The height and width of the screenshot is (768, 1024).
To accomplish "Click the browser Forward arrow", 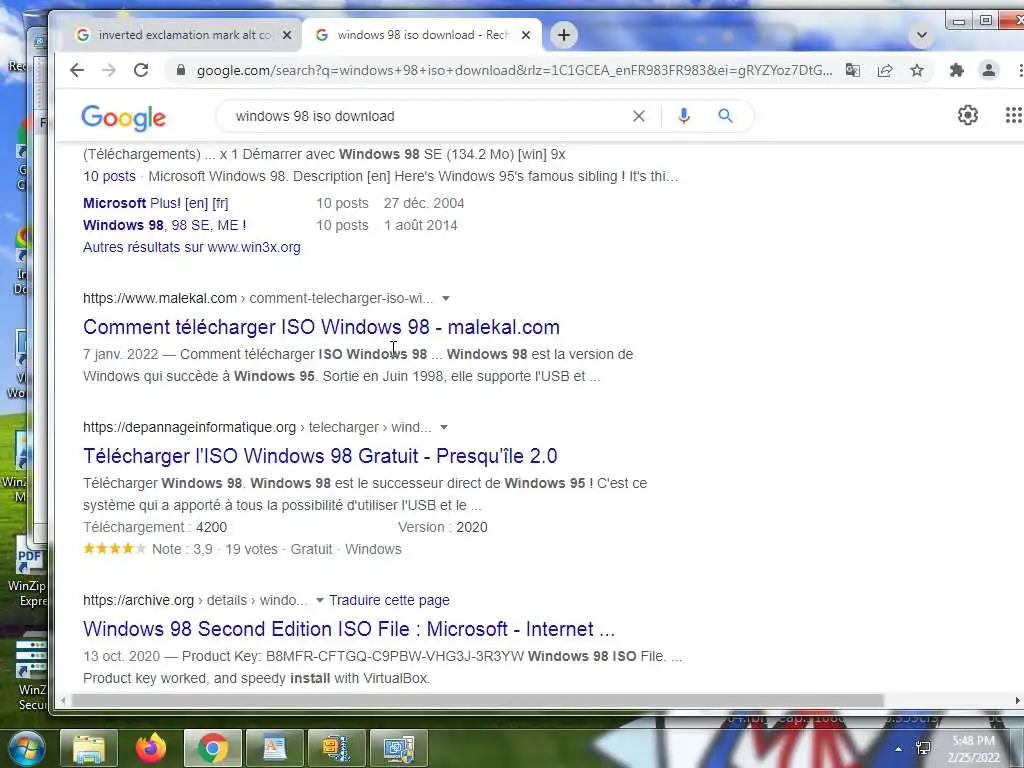I will click(x=108, y=70).
